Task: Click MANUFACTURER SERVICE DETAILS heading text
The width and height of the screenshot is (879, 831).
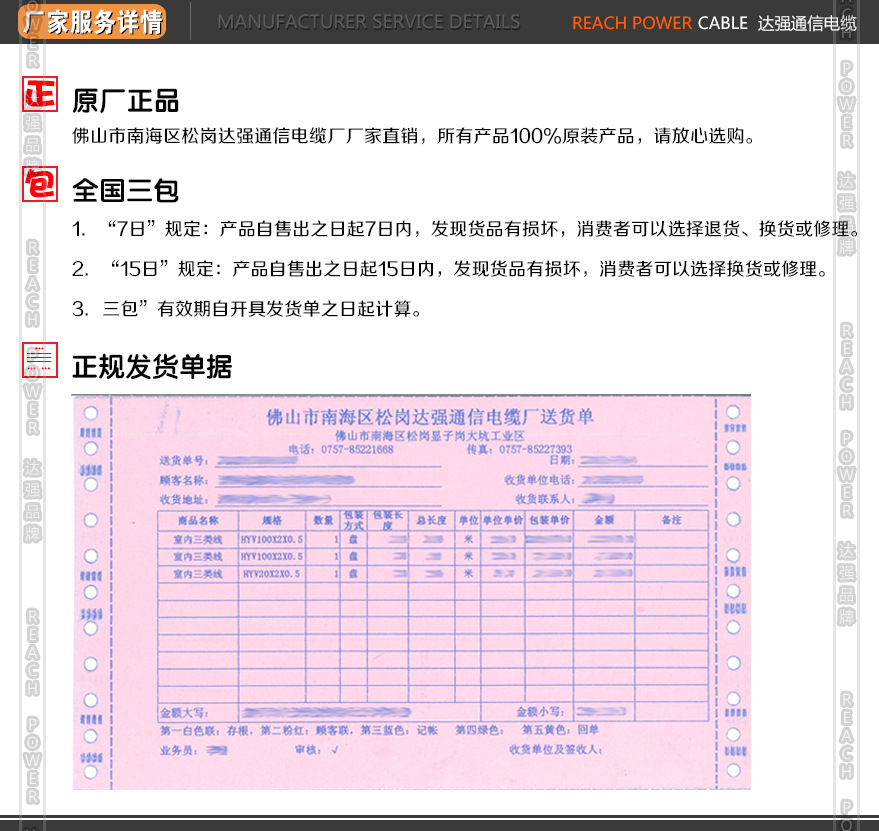Action: coord(369,22)
